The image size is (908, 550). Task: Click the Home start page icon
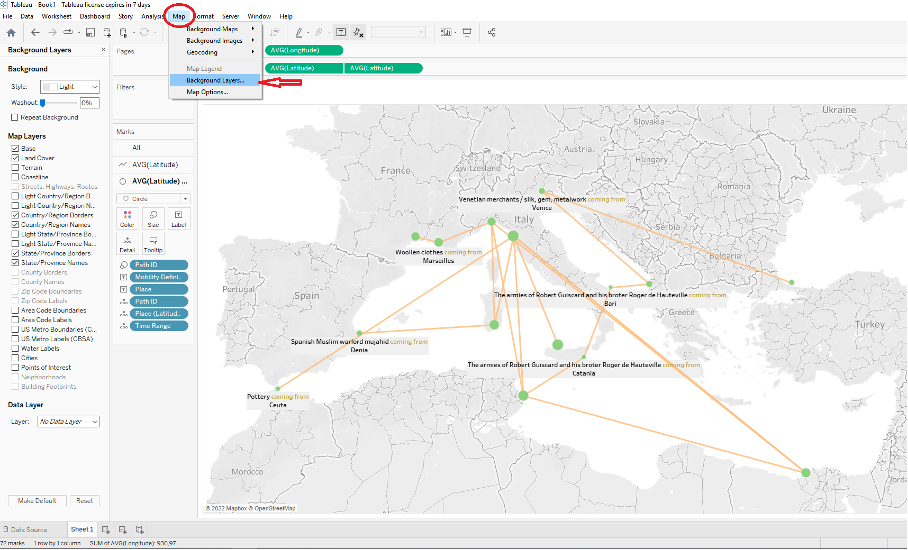11,33
